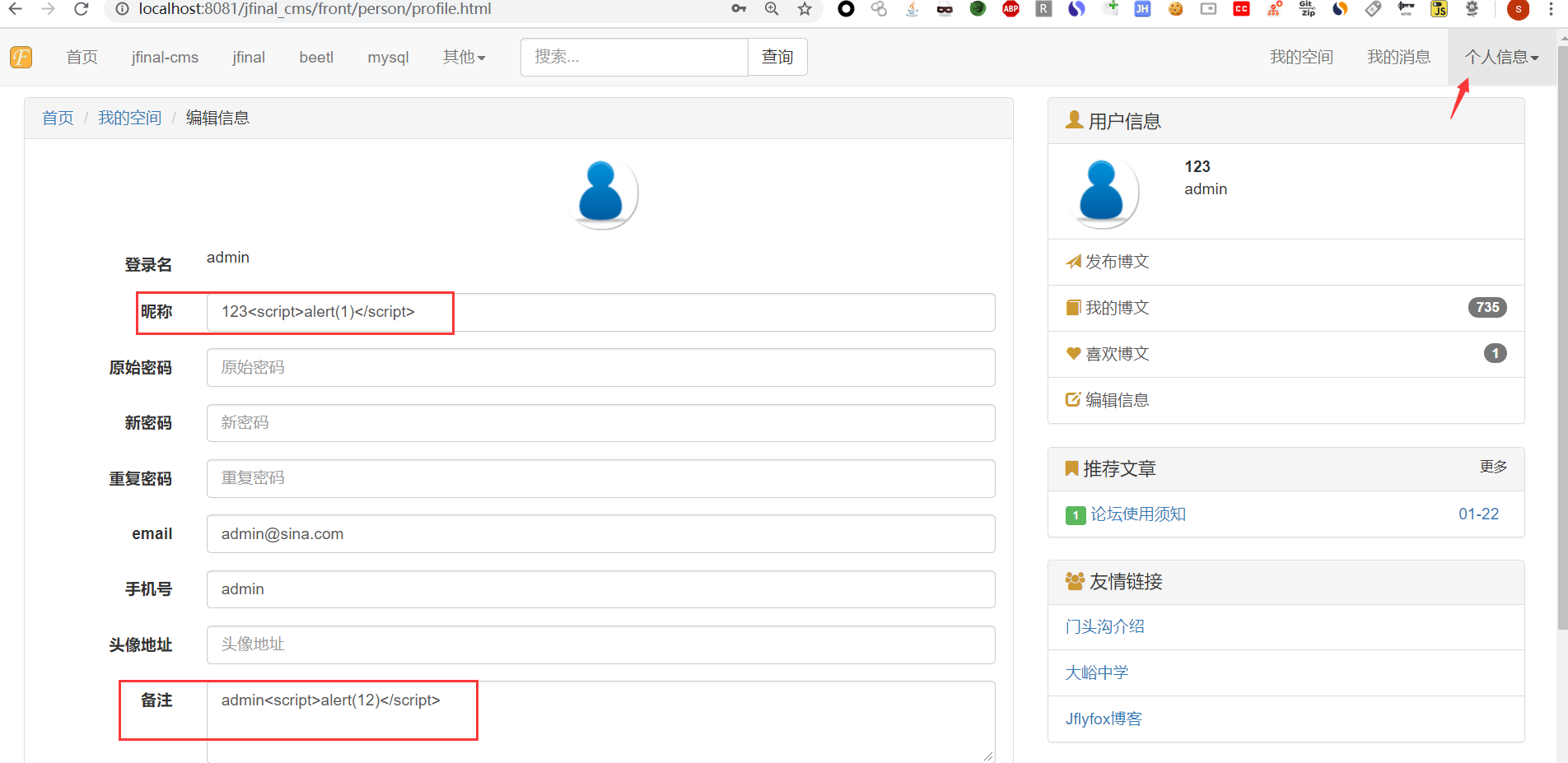Click the 01-22 date text

pyautogui.click(x=1478, y=514)
